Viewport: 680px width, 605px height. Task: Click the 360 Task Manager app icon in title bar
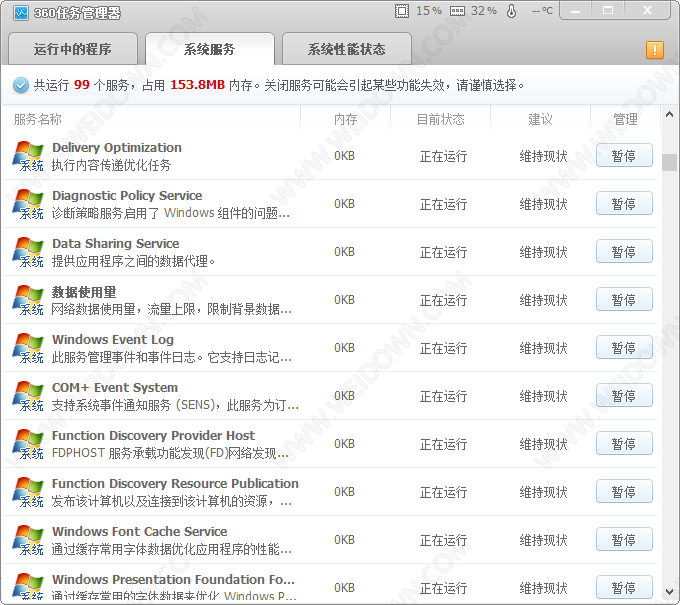pos(20,13)
